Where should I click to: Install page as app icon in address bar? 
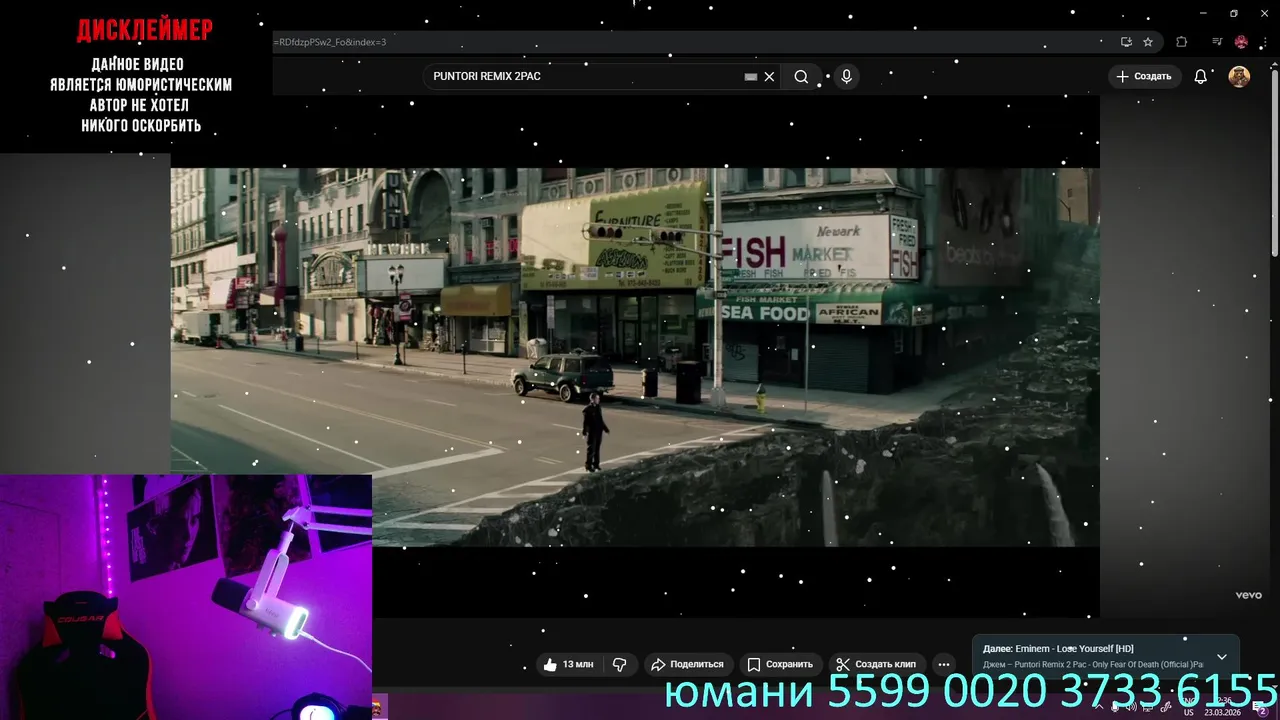[1126, 42]
